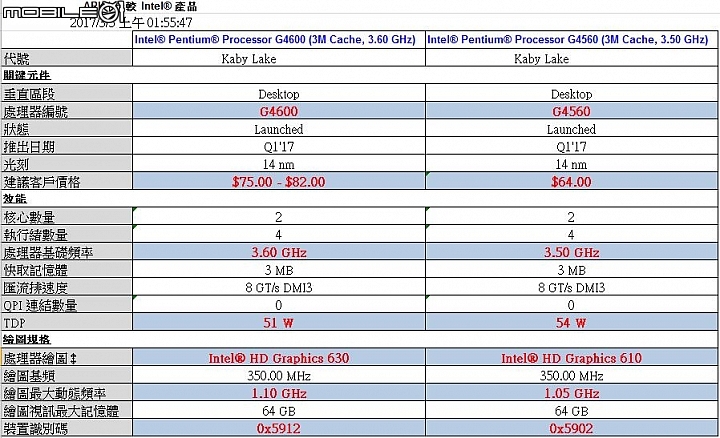The image size is (720, 438).
Task: Click Desktop cell in G4560 column
Action: point(571,94)
